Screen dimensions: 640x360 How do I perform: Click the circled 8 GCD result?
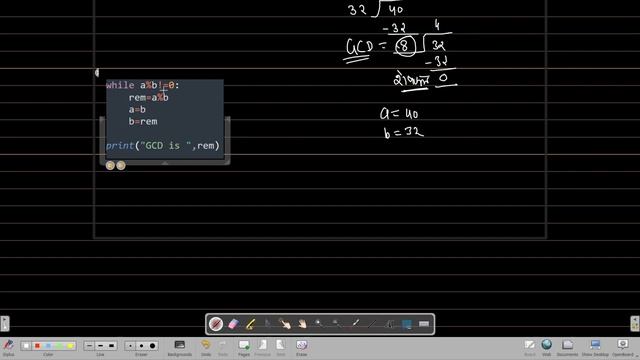pyautogui.click(x=405, y=46)
